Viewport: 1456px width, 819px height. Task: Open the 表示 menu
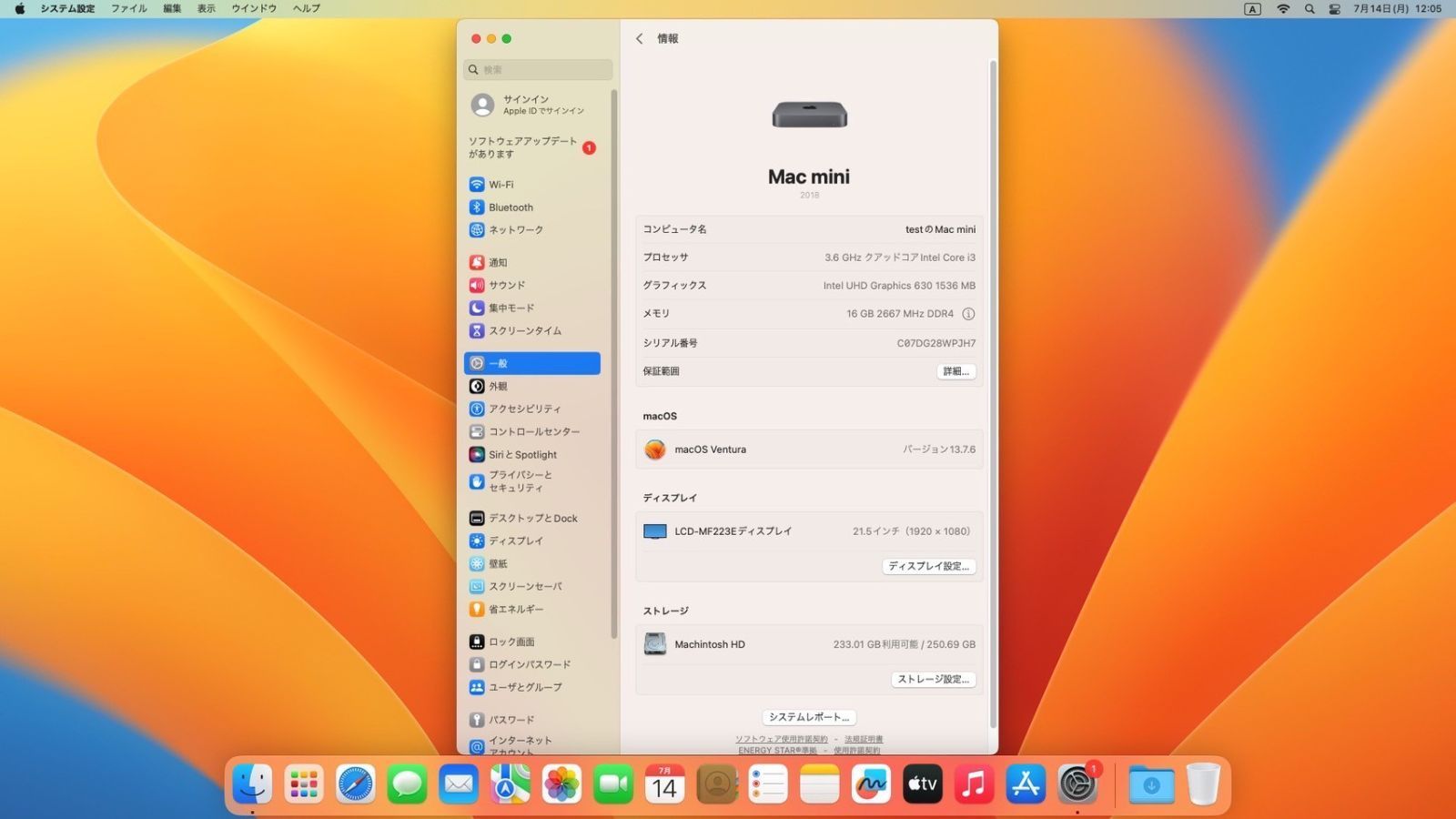207,8
